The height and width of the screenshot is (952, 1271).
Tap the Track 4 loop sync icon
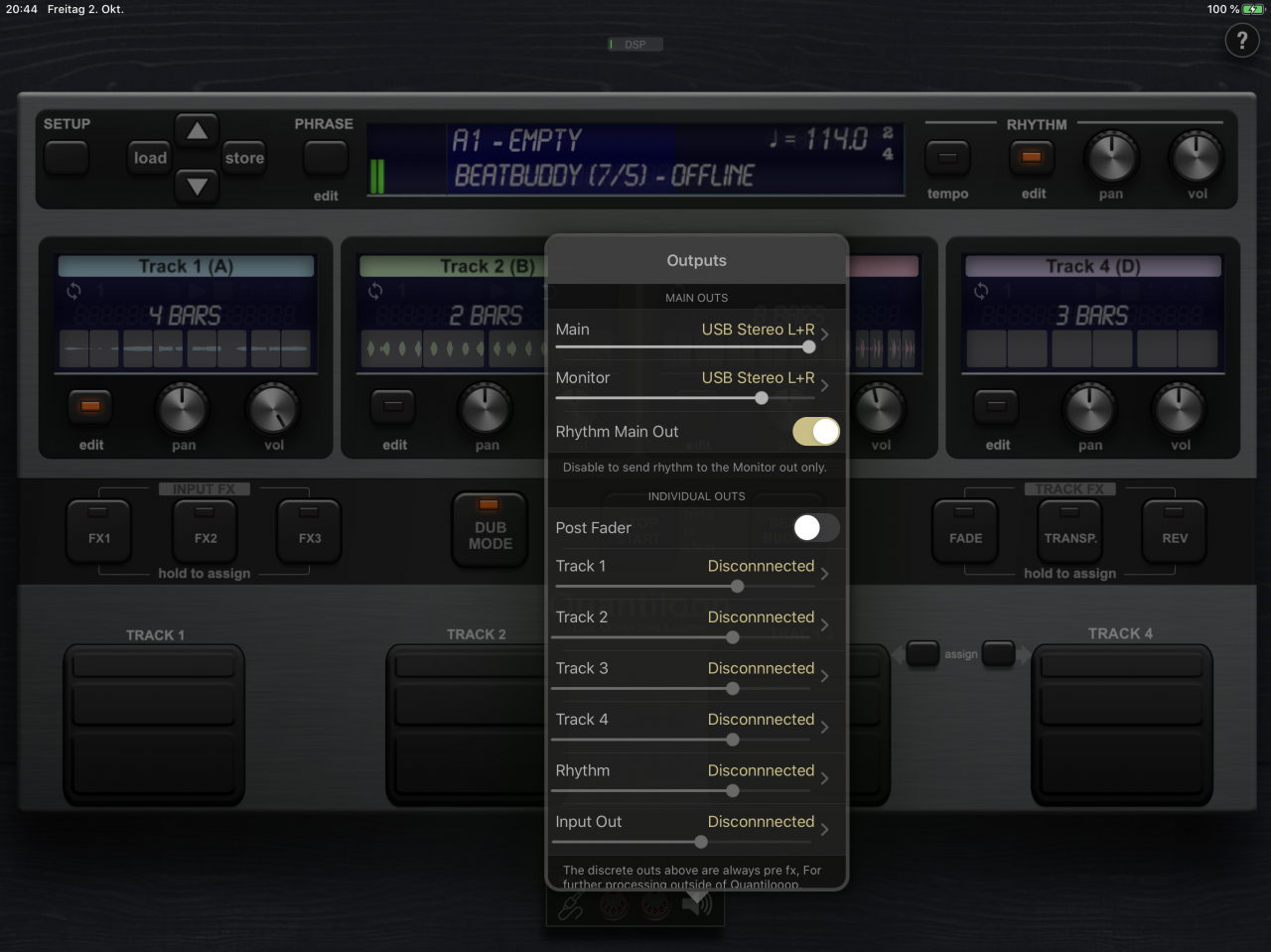(x=981, y=291)
